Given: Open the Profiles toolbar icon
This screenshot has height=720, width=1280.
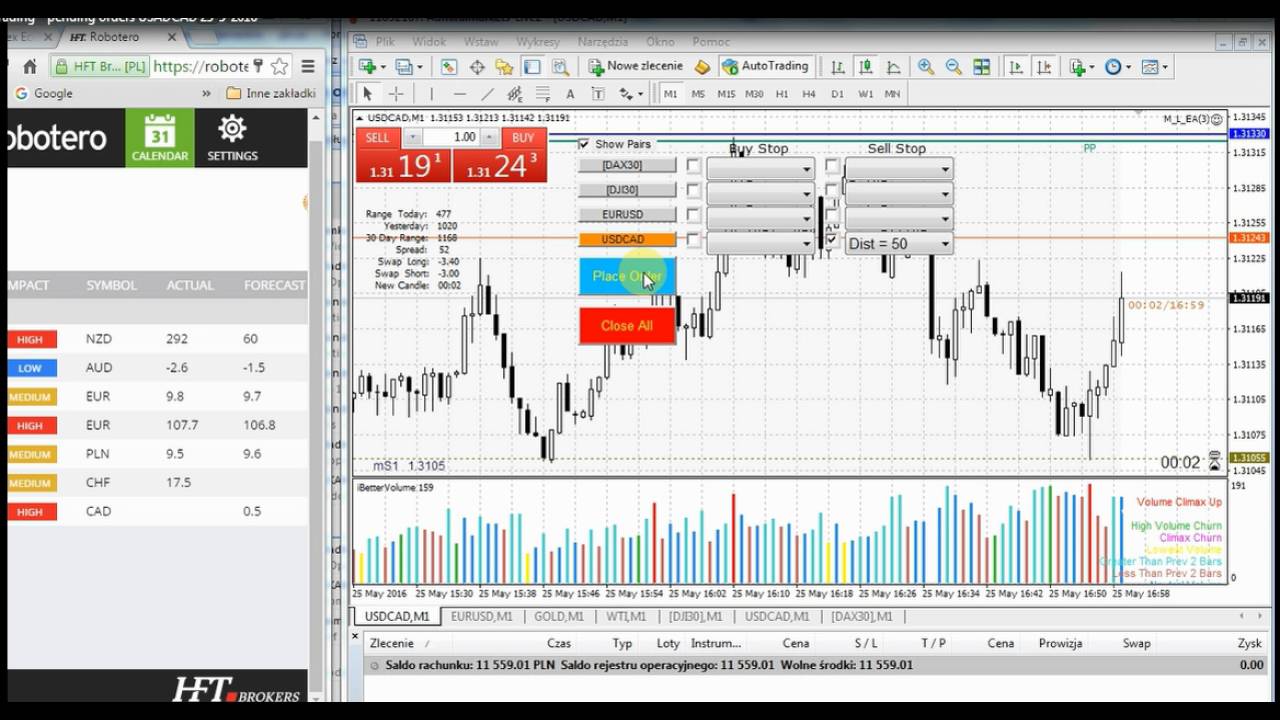Looking at the screenshot, I should (405, 67).
